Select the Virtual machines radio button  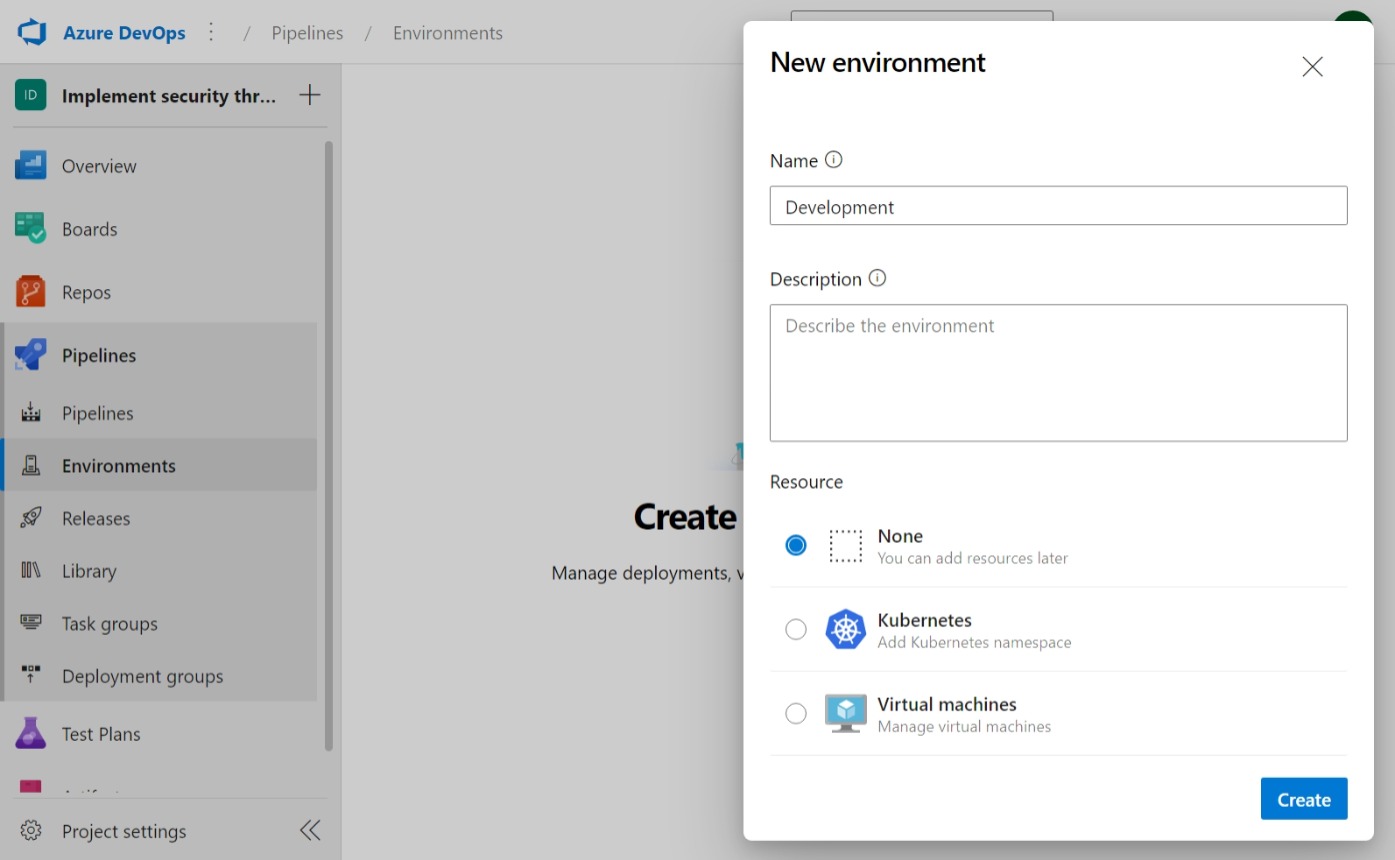[x=796, y=713]
